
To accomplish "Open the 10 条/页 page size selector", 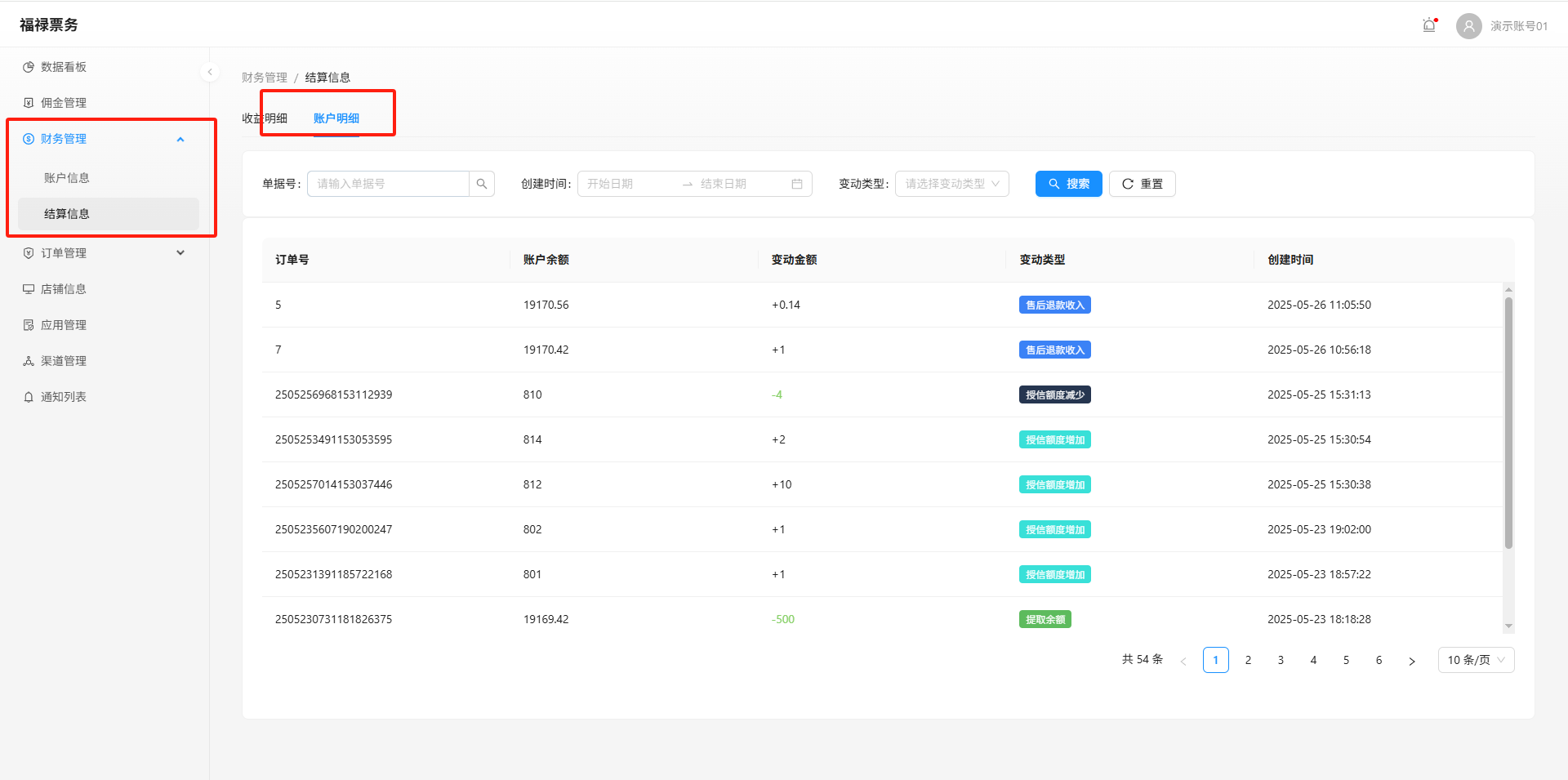I will coord(1475,660).
